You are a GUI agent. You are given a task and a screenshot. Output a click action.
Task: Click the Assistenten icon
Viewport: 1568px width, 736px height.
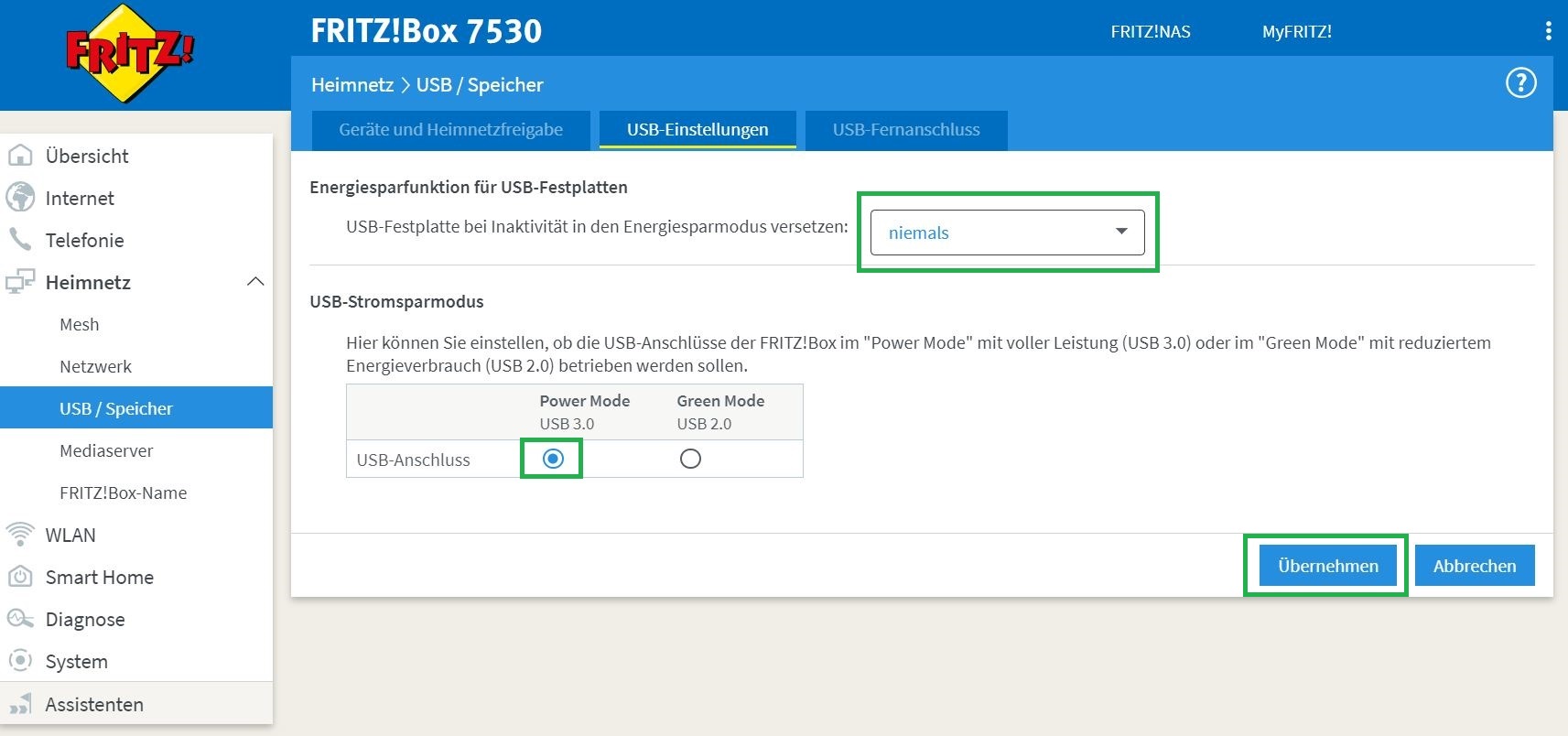click(19, 704)
